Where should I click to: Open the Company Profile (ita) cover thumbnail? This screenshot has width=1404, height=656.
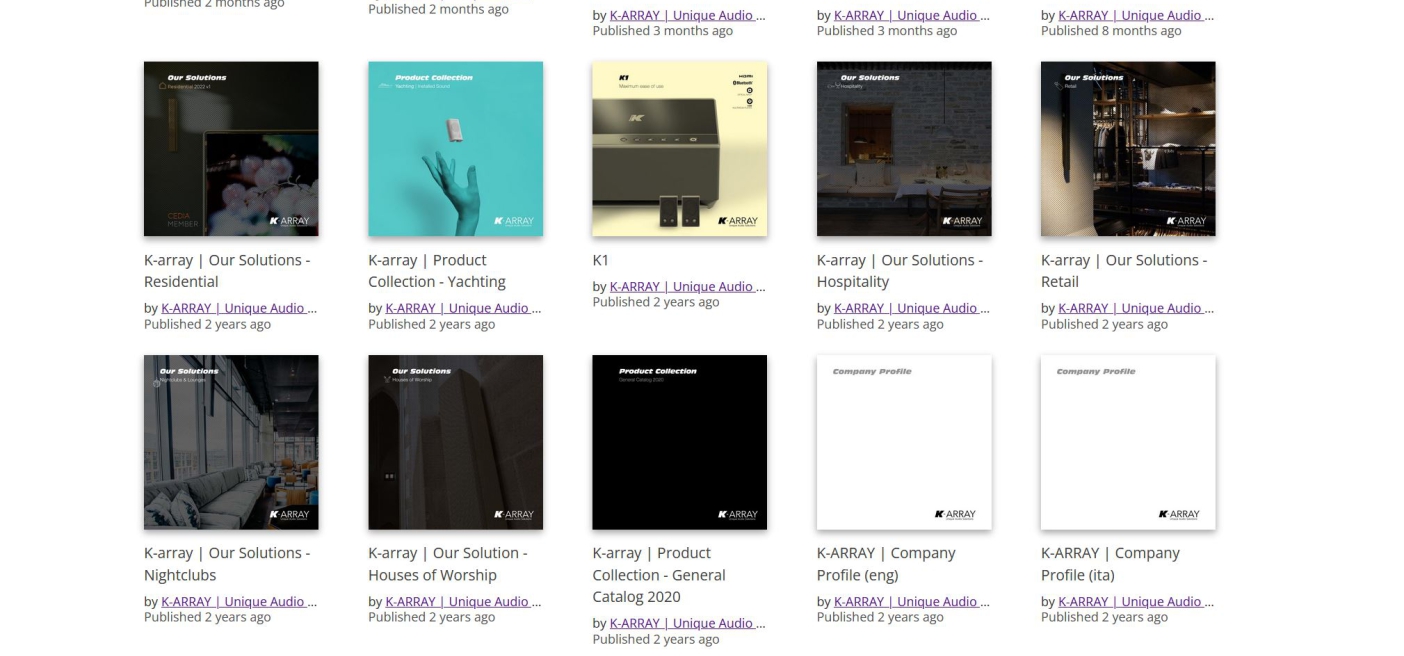pos(1128,442)
